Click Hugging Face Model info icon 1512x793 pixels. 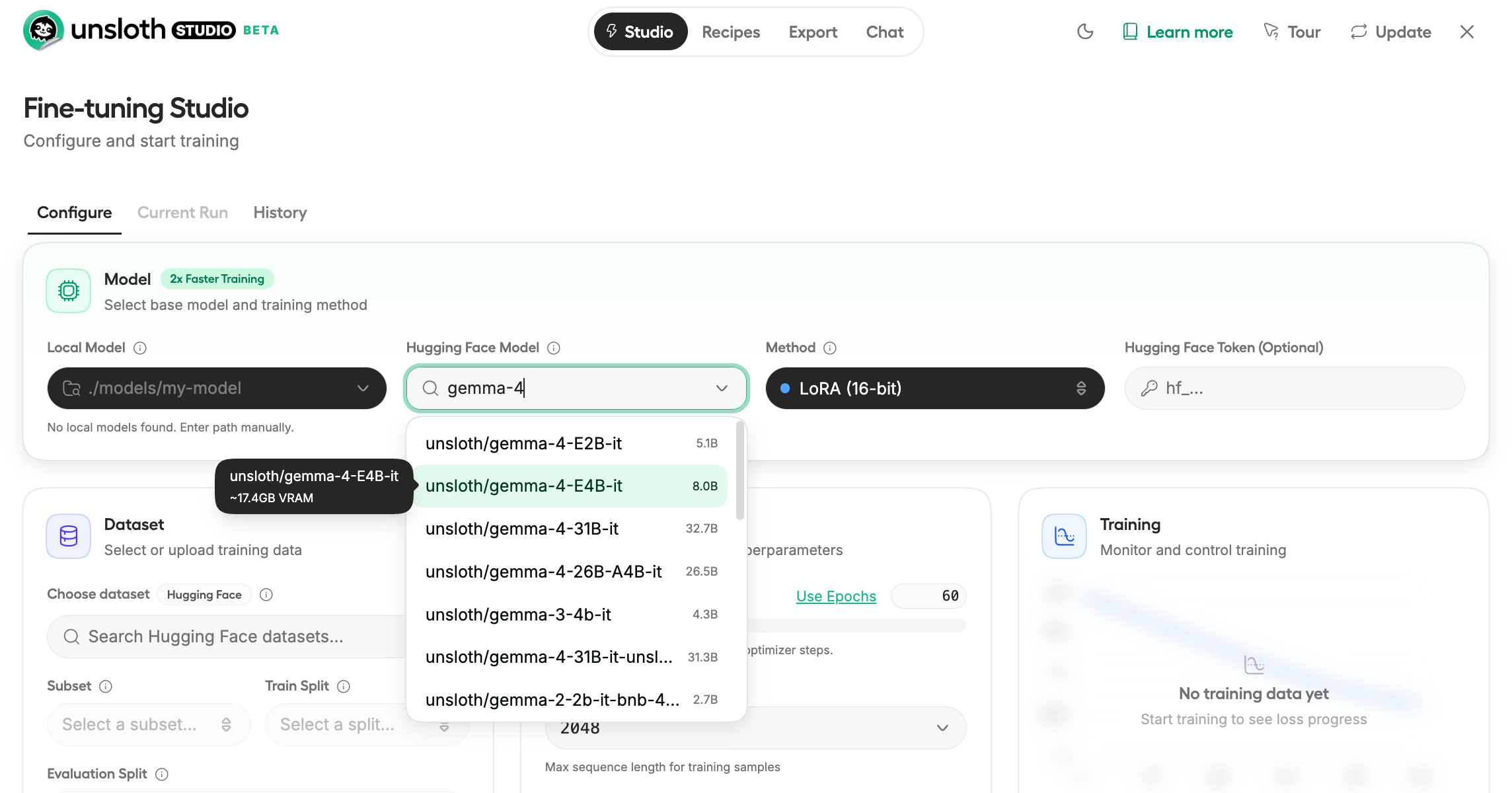[554, 348]
